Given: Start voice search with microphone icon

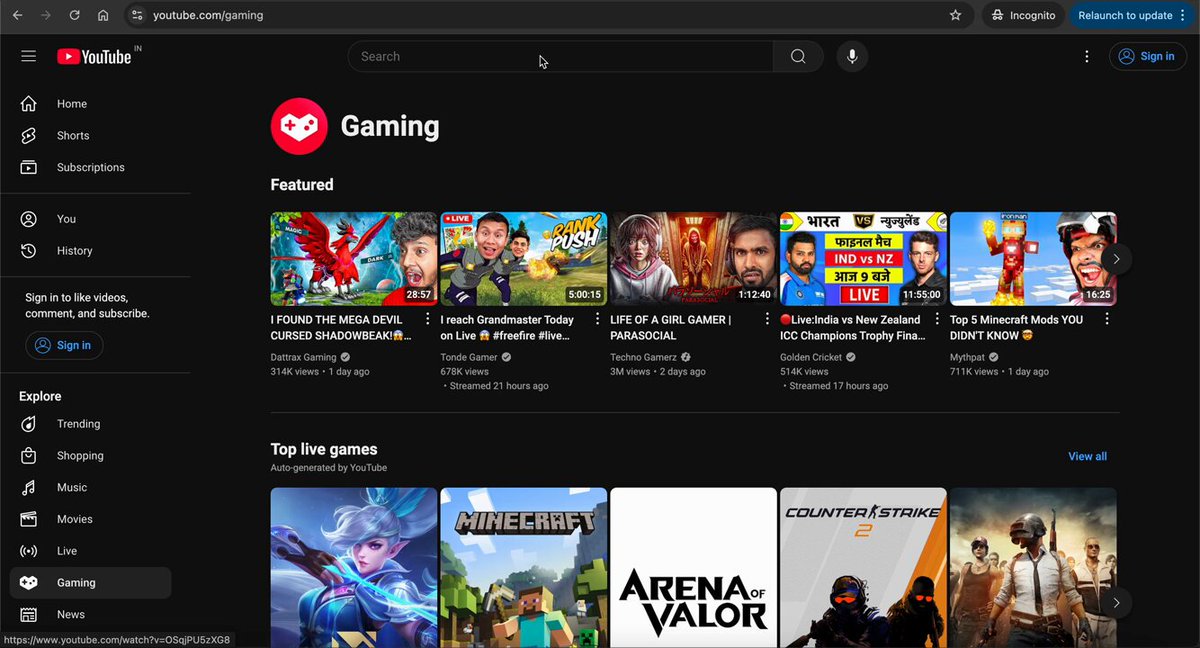Looking at the screenshot, I should [x=852, y=56].
